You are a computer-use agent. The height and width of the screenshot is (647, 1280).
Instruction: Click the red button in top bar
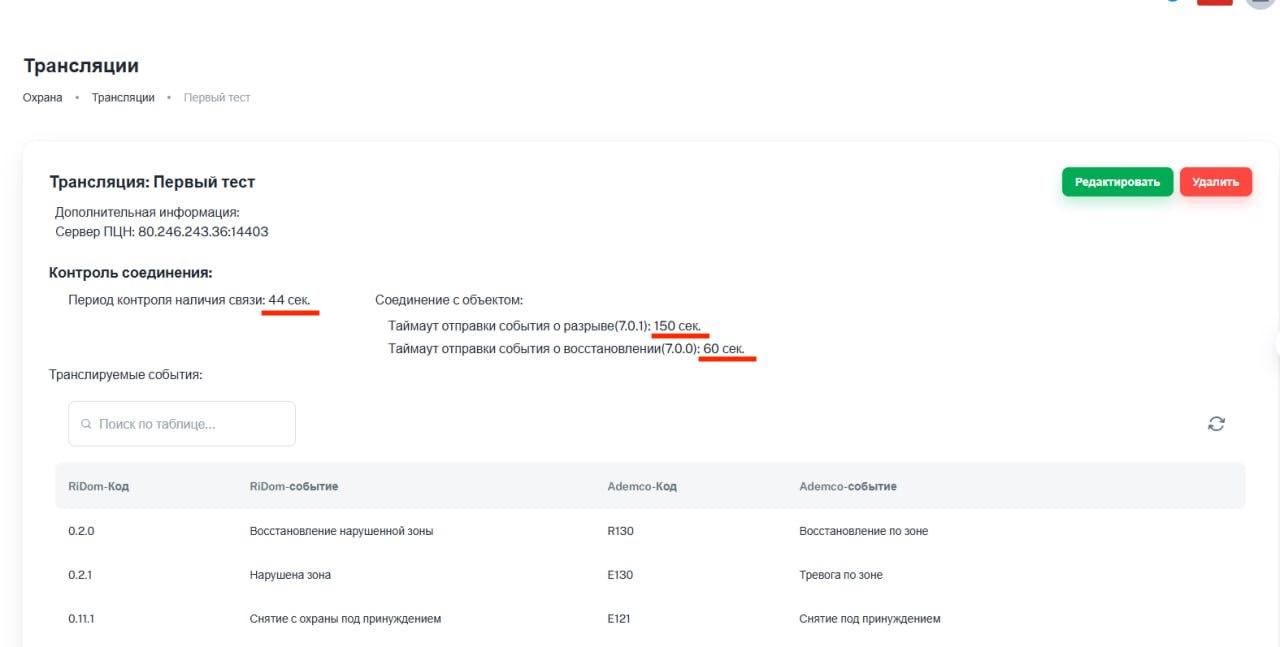(1214, 2)
